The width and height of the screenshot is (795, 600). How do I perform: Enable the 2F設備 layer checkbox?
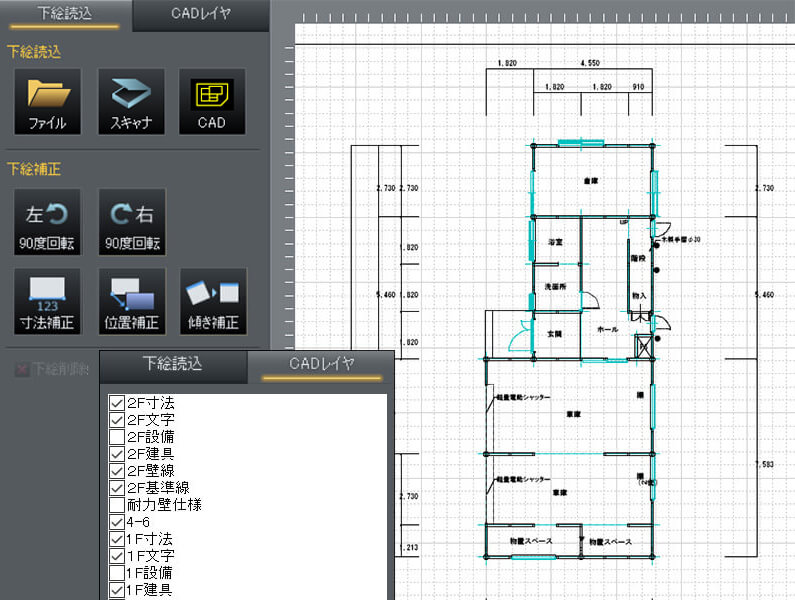tap(117, 437)
